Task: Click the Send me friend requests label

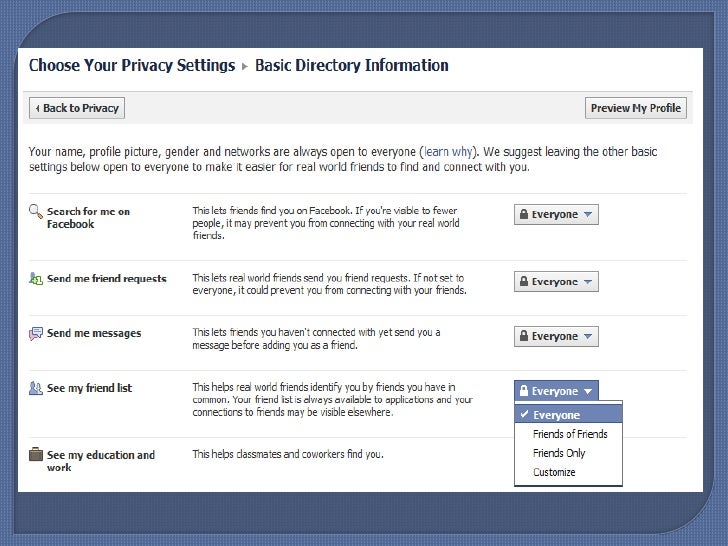Action: click(x=107, y=279)
